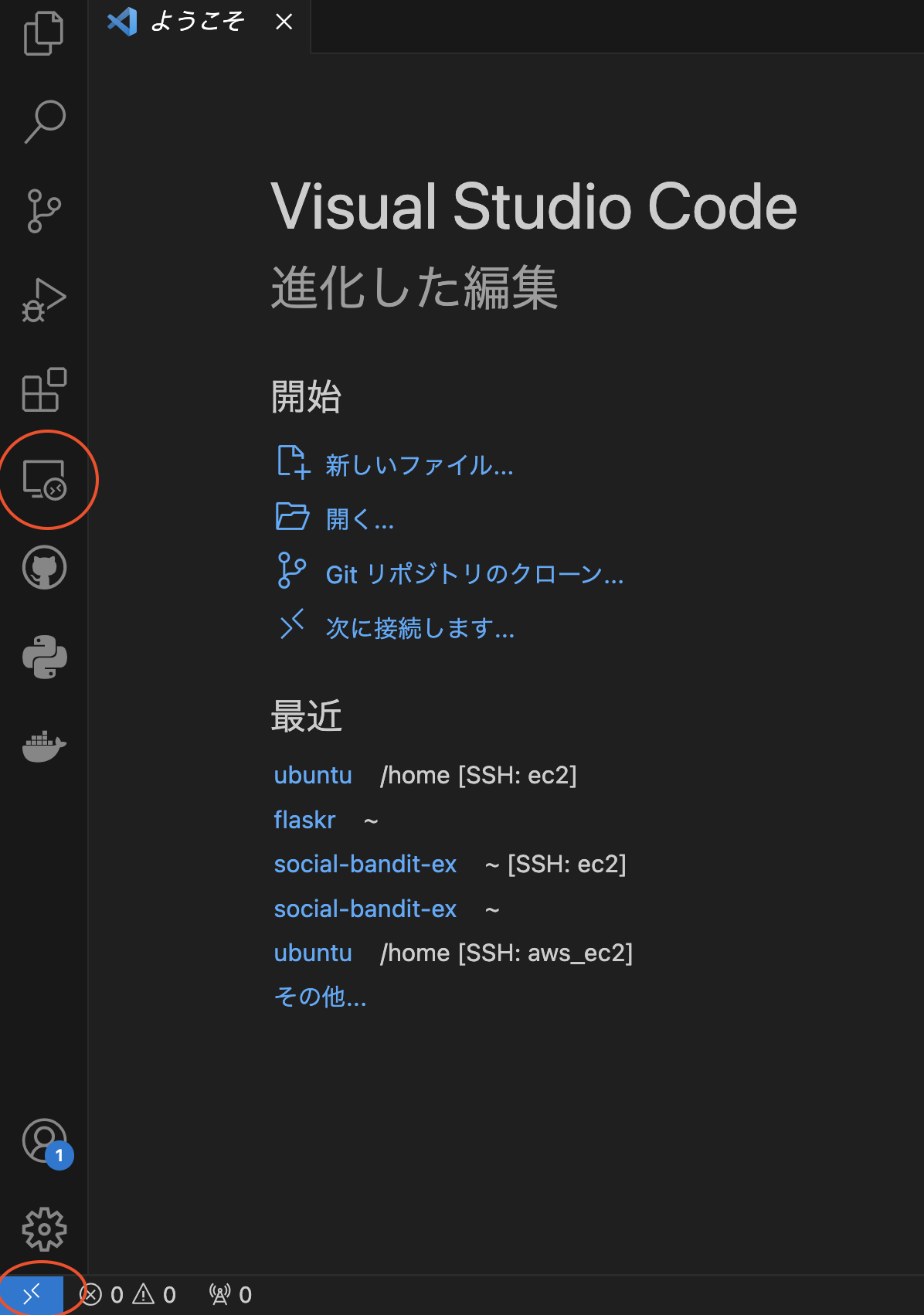The height and width of the screenshot is (1315, 924).
Task: Open recent ubuntu /home [SSH: aws_ec2]
Action: pyautogui.click(x=313, y=953)
